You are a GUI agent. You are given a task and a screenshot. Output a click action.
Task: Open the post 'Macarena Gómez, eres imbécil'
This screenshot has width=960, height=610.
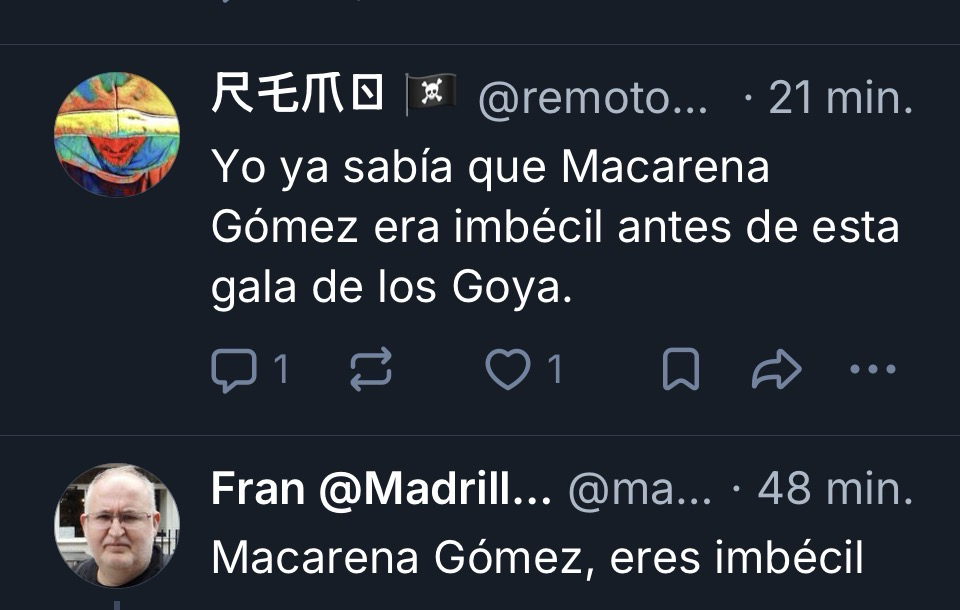click(537, 558)
